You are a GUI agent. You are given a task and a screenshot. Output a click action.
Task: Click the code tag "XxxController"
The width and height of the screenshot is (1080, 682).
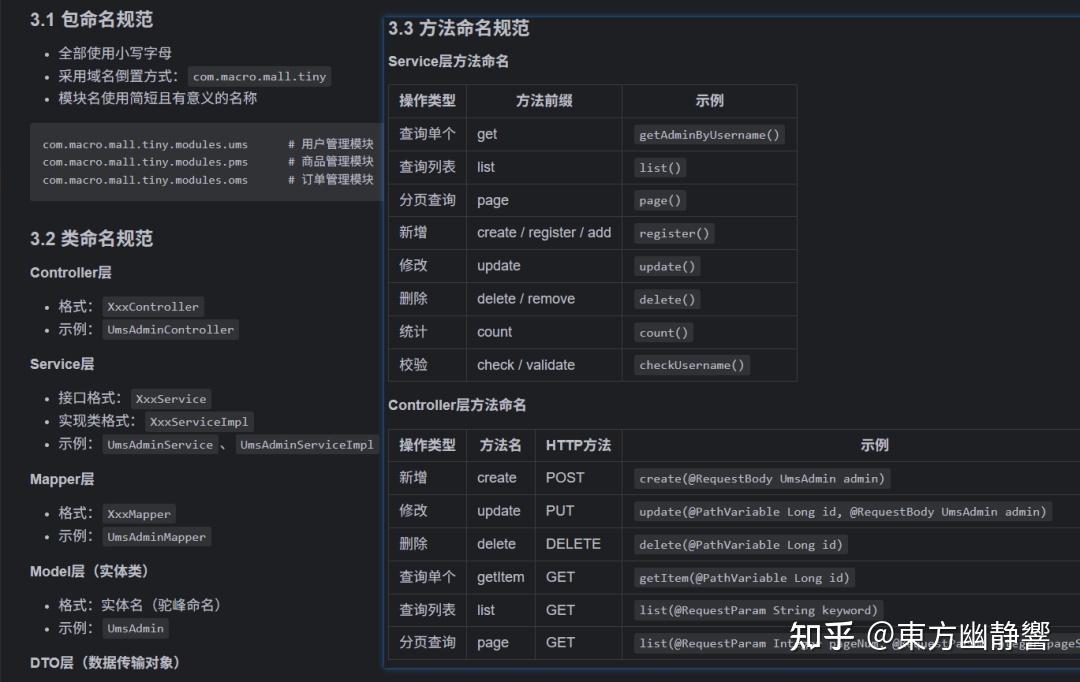coord(153,307)
